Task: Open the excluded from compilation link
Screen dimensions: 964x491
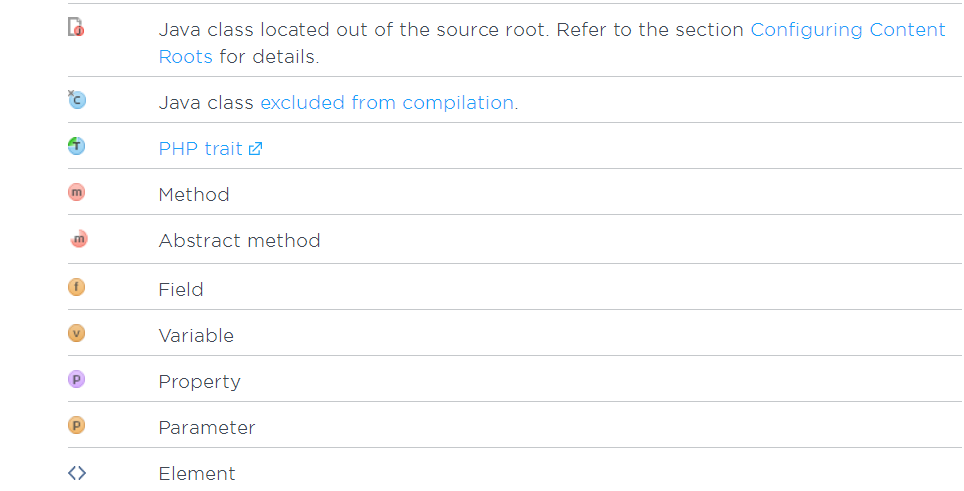Action: pos(387,102)
